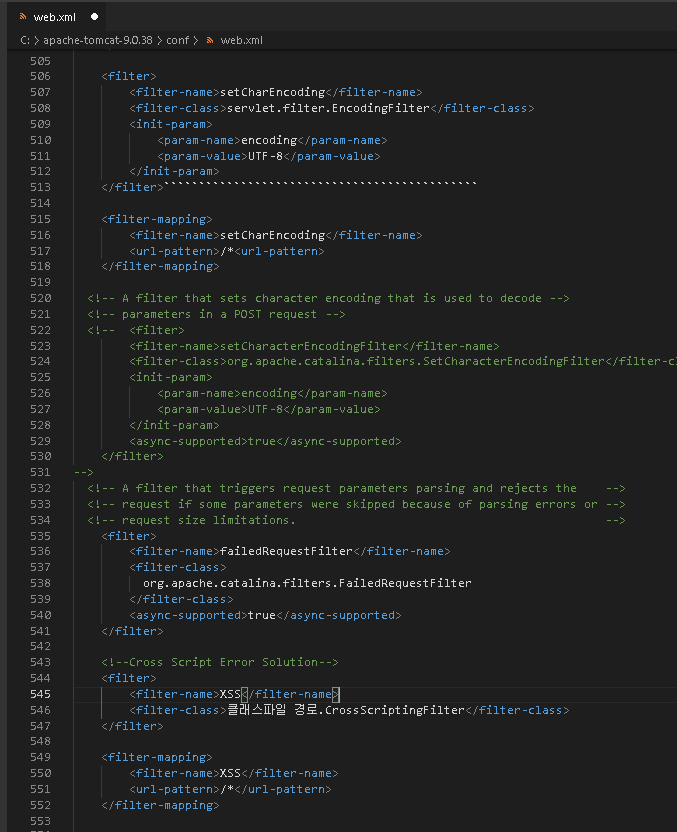The width and height of the screenshot is (677, 832).
Task: Click the XML file icon on the web.xml tab
Action: 23,17
